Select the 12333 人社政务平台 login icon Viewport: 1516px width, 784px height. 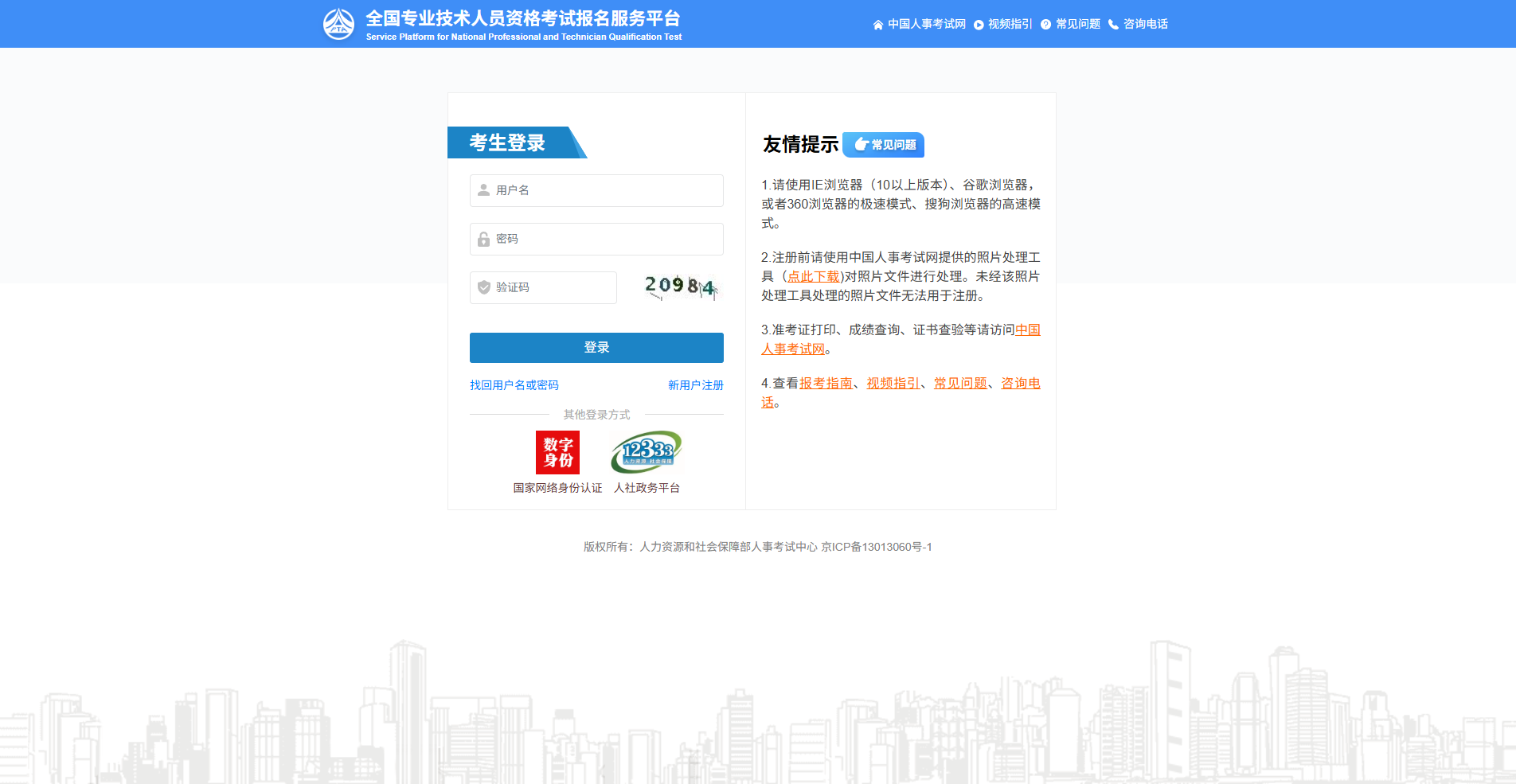(x=646, y=451)
